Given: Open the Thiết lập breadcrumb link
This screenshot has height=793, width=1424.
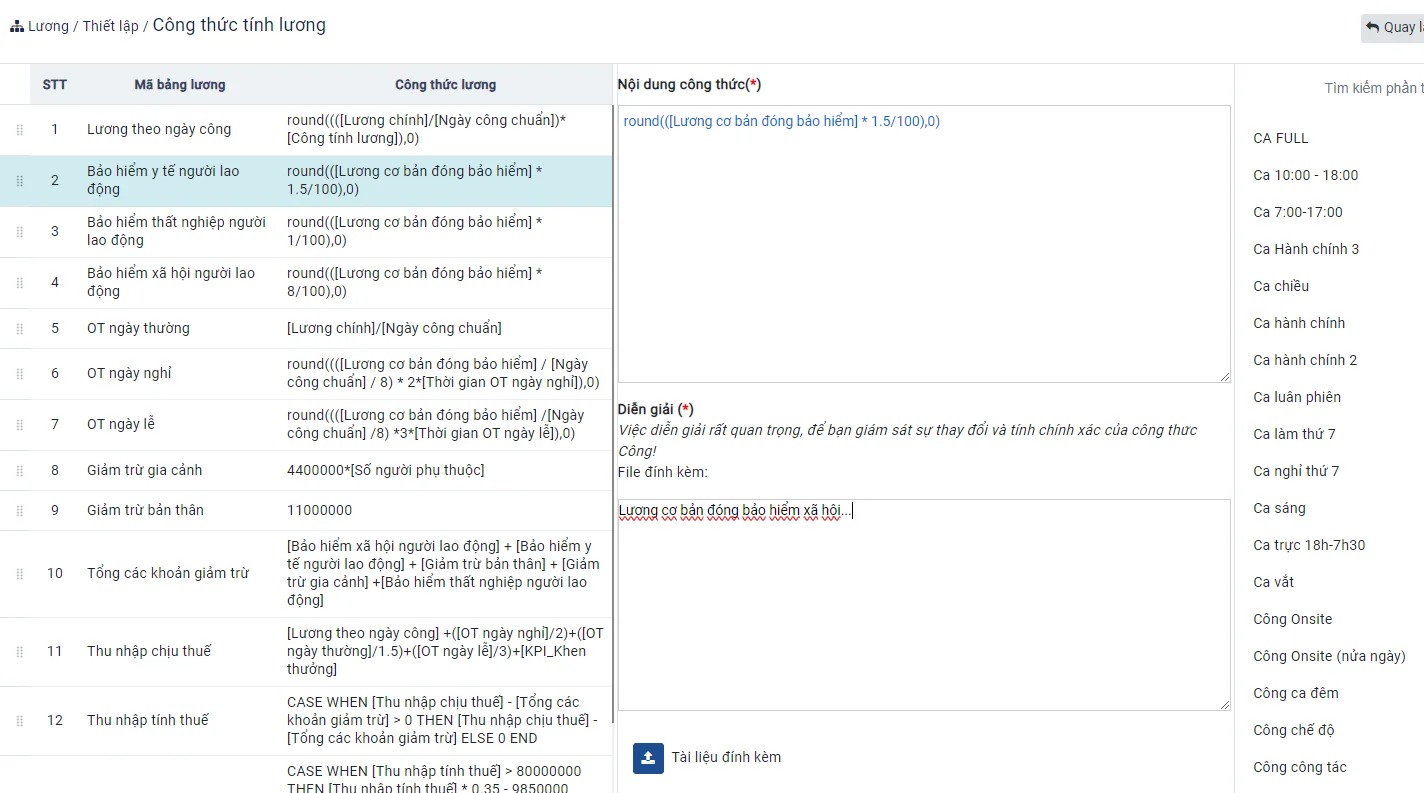Looking at the screenshot, I should (x=110, y=26).
